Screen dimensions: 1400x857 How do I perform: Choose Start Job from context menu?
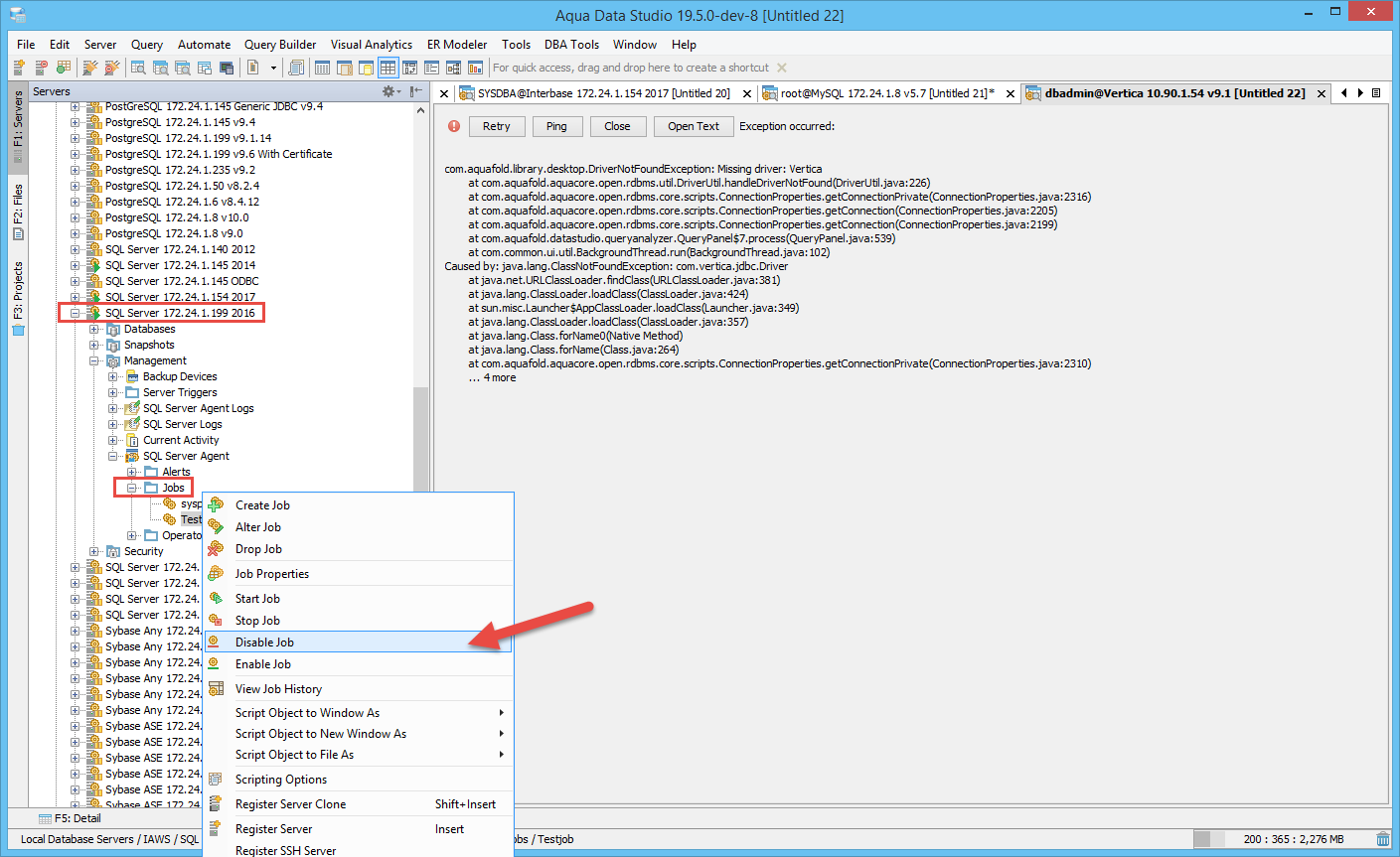coord(359,599)
